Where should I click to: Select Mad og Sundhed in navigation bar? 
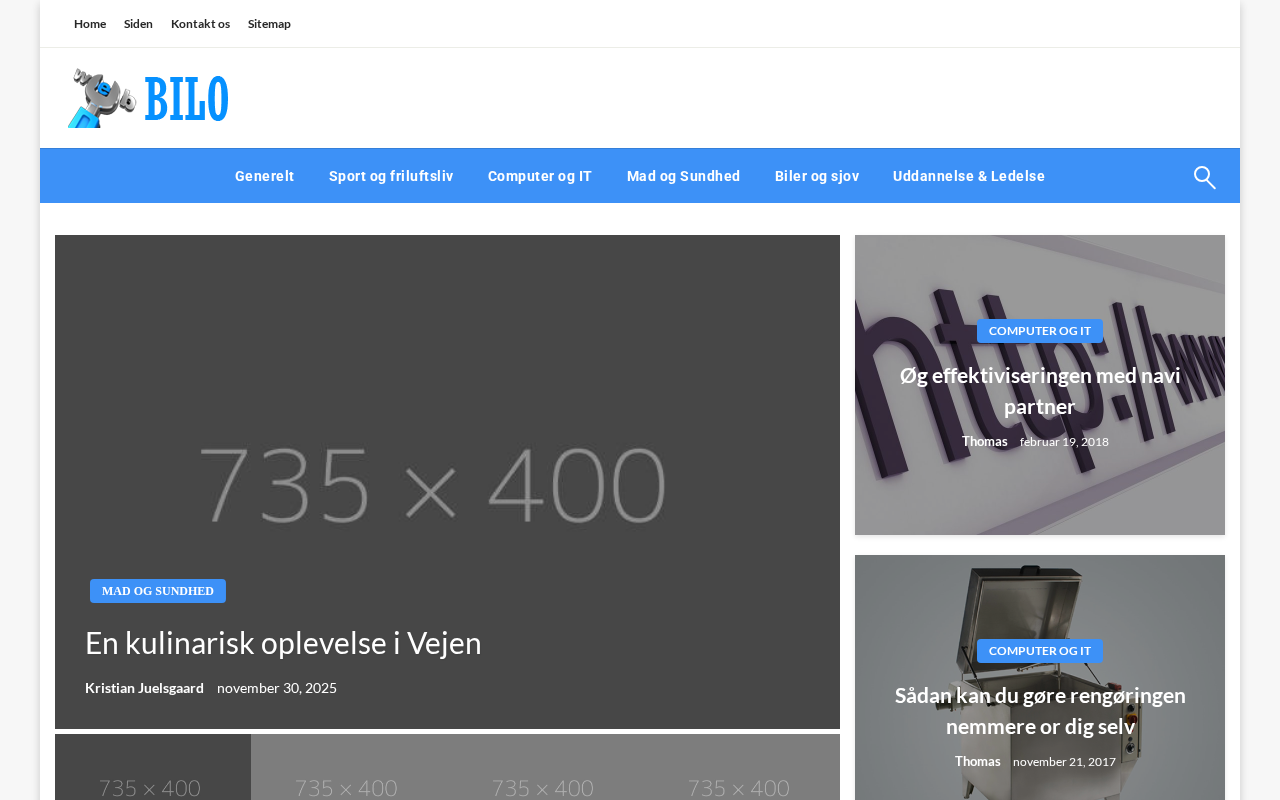(684, 176)
